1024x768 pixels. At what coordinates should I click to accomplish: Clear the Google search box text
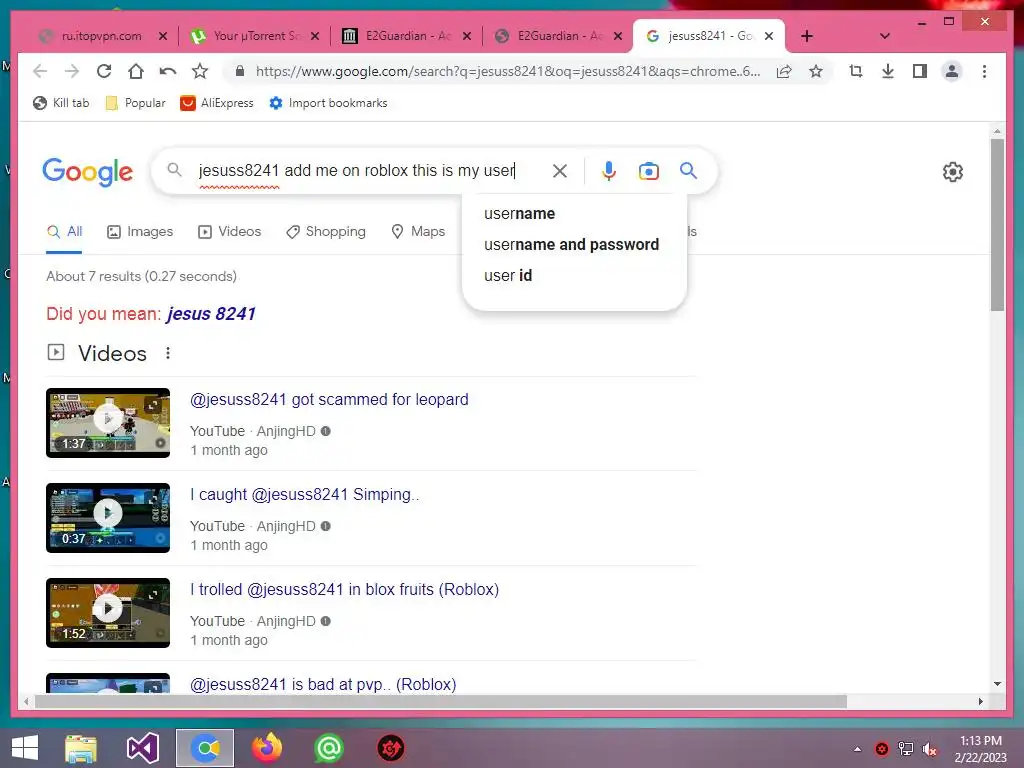click(x=560, y=171)
